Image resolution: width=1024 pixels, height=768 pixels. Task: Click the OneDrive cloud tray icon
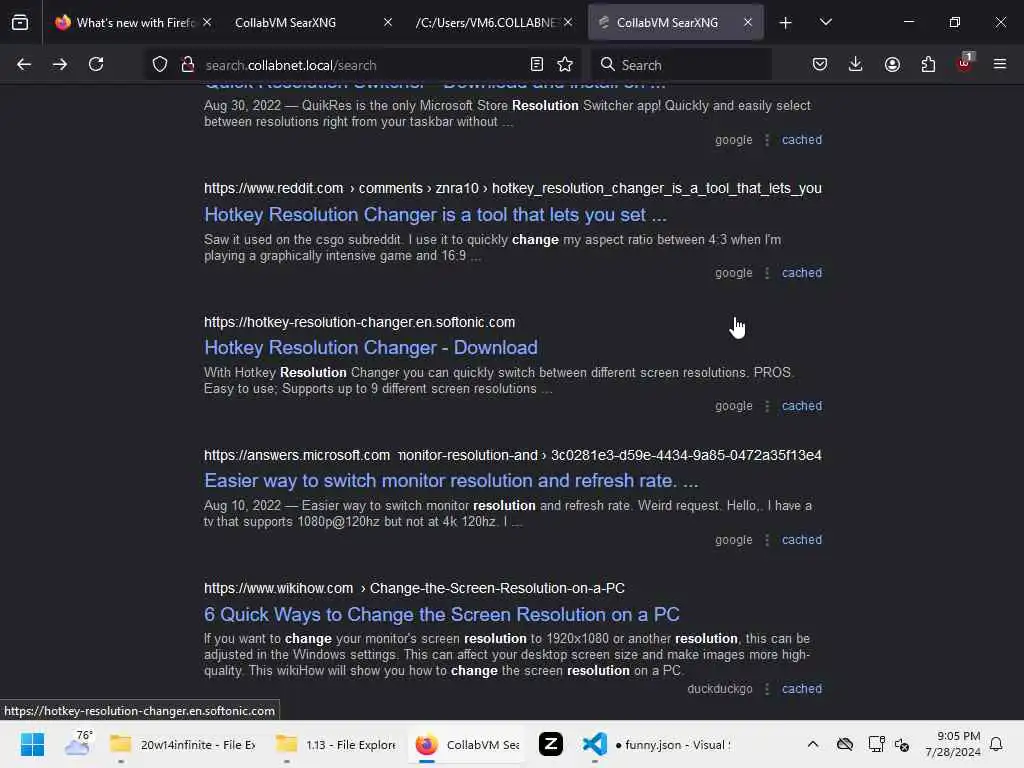(845, 744)
